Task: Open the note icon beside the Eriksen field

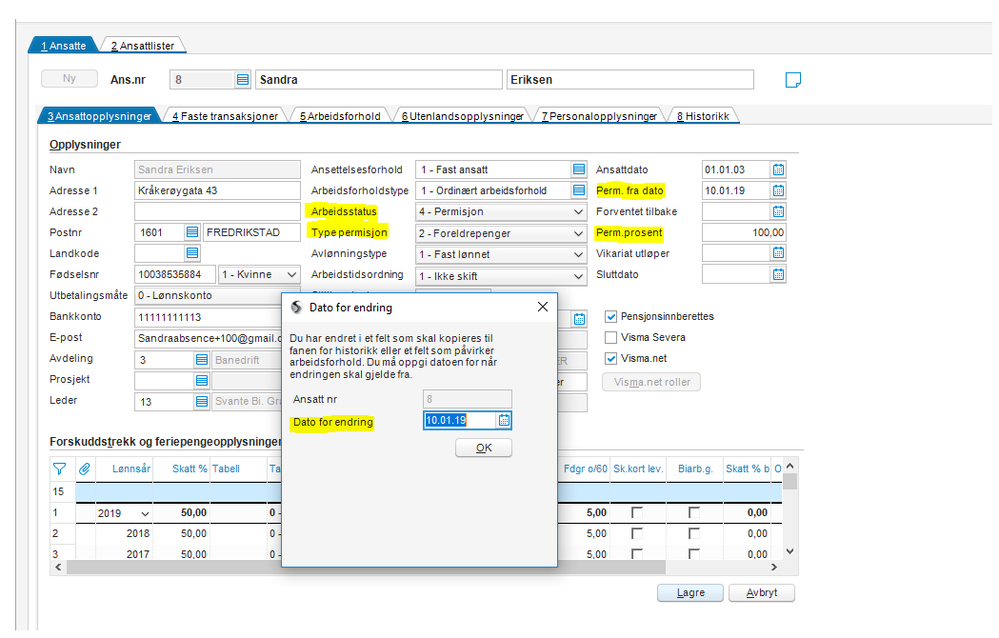Action: point(793,80)
